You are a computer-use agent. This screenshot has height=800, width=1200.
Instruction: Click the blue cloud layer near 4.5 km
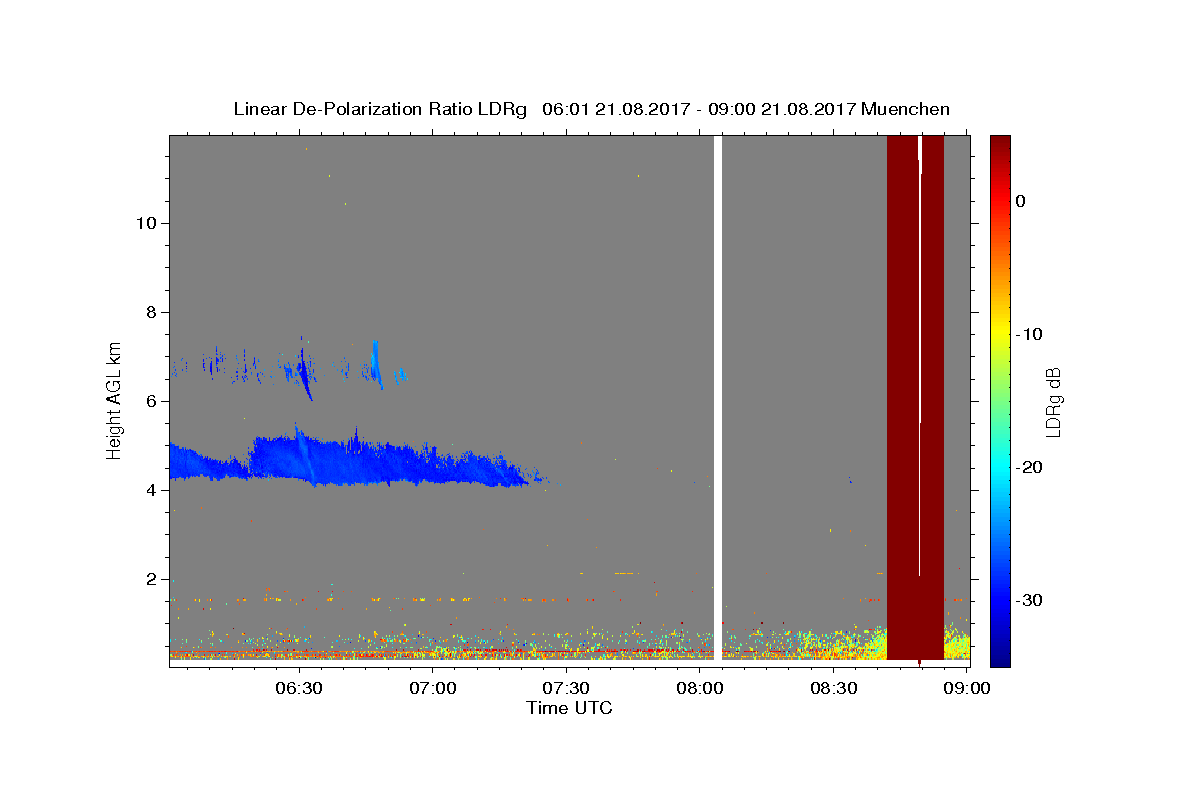coord(350,462)
